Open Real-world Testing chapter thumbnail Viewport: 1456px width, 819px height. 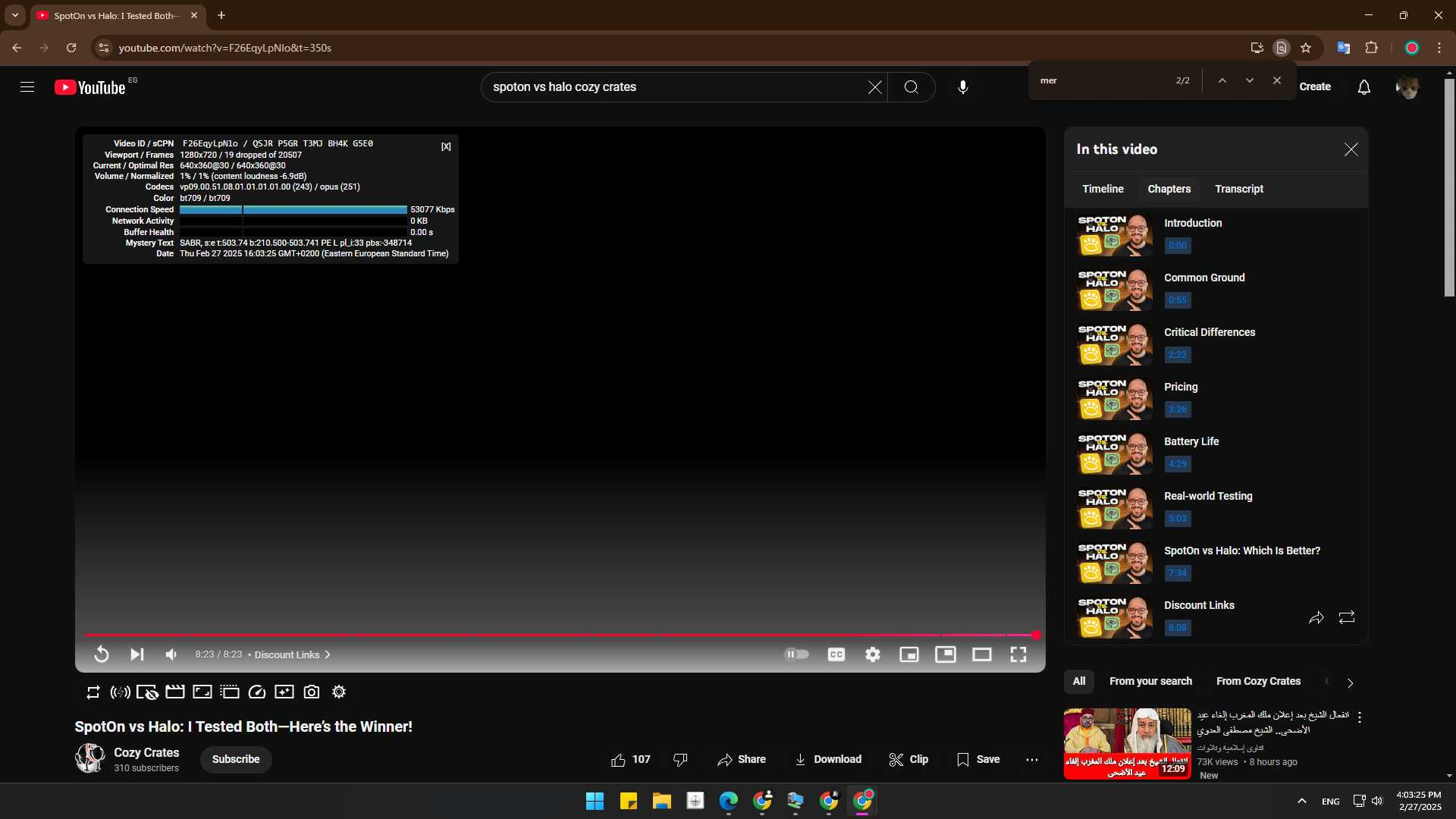[1115, 508]
